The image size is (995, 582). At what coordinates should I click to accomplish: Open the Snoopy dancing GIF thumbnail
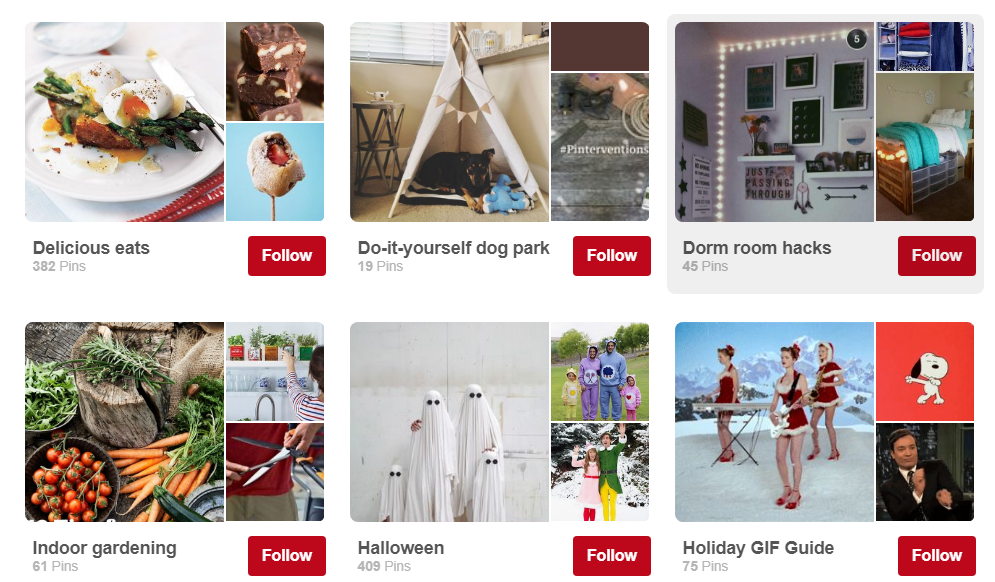925,371
